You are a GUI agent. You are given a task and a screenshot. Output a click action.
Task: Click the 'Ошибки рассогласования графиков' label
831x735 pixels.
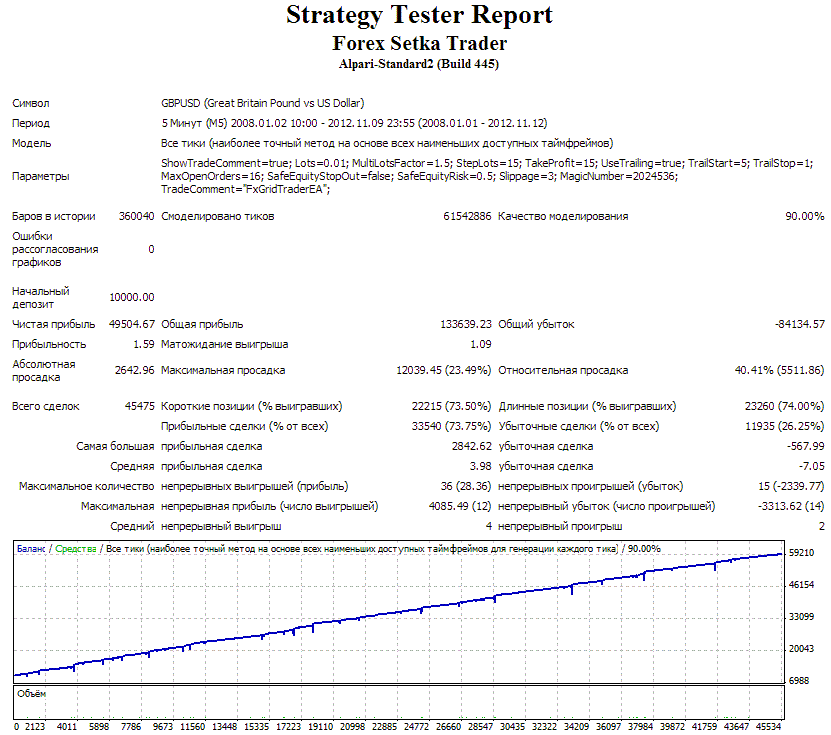tap(55, 249)
